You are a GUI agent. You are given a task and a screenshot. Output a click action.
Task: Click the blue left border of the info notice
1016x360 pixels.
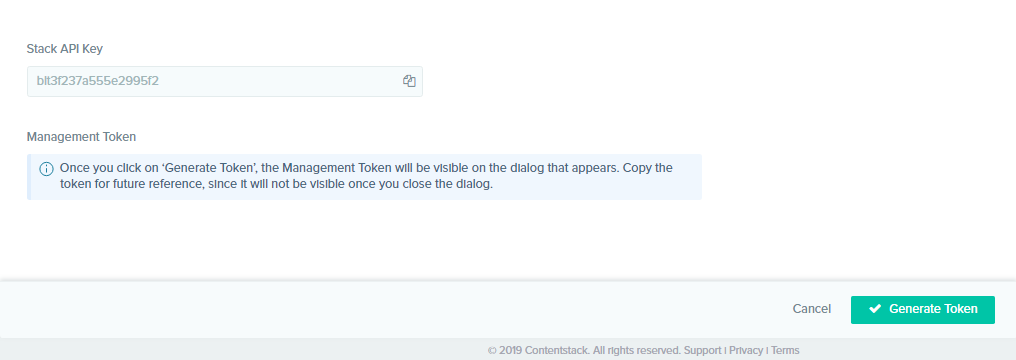(x=29, y=177)
